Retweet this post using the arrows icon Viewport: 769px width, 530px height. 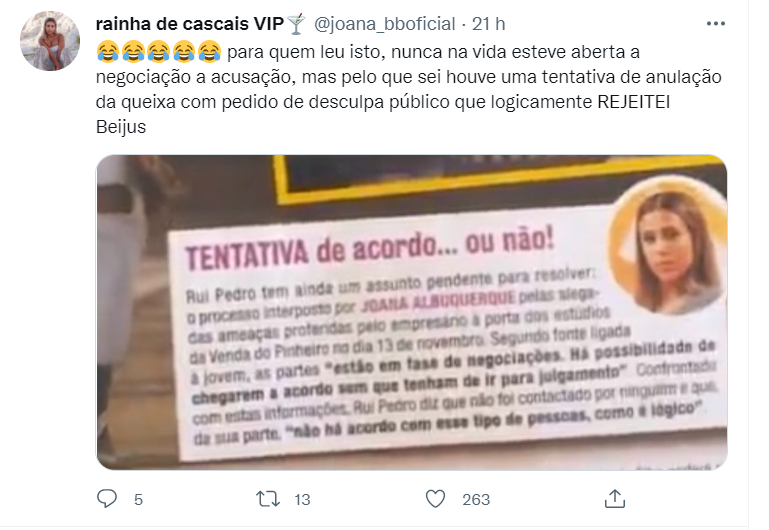268,499
